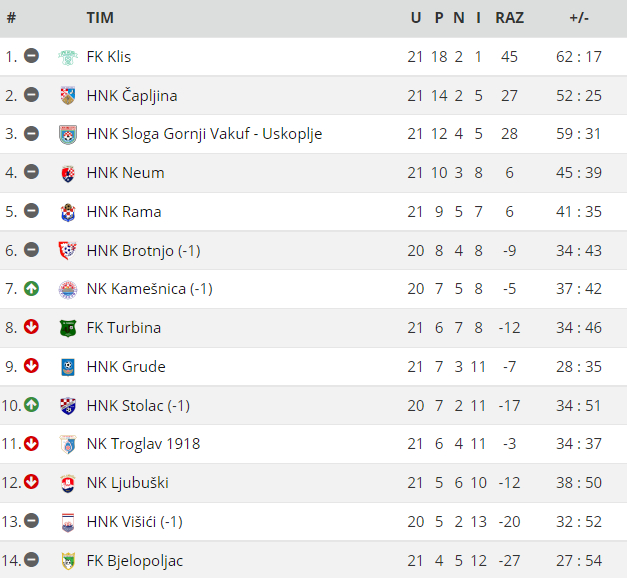Viewport: 627px width, 578px height.
Task: Click red down arrow beside FK Turbina
Action: coord(31,327)
